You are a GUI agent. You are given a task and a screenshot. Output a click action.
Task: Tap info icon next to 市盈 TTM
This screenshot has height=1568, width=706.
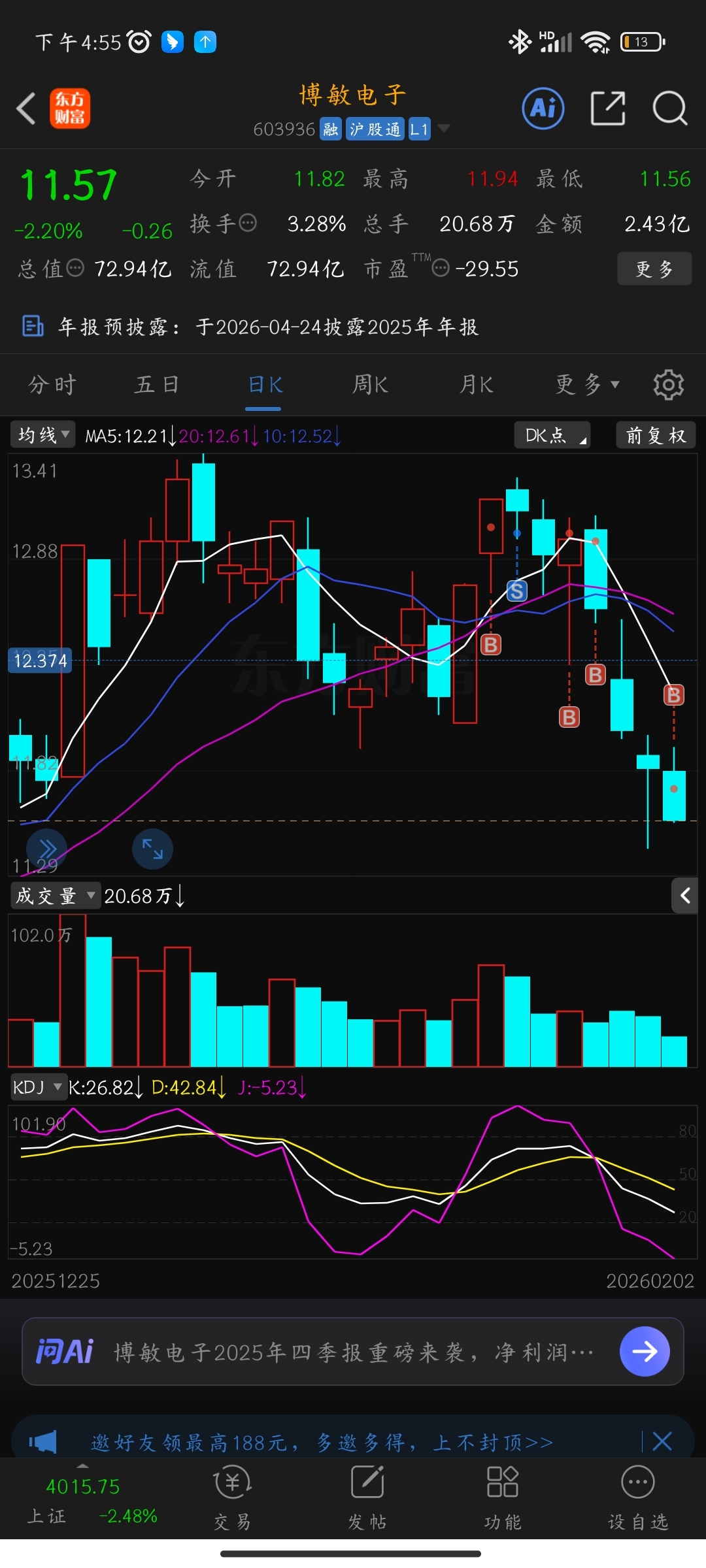[441, 268]
